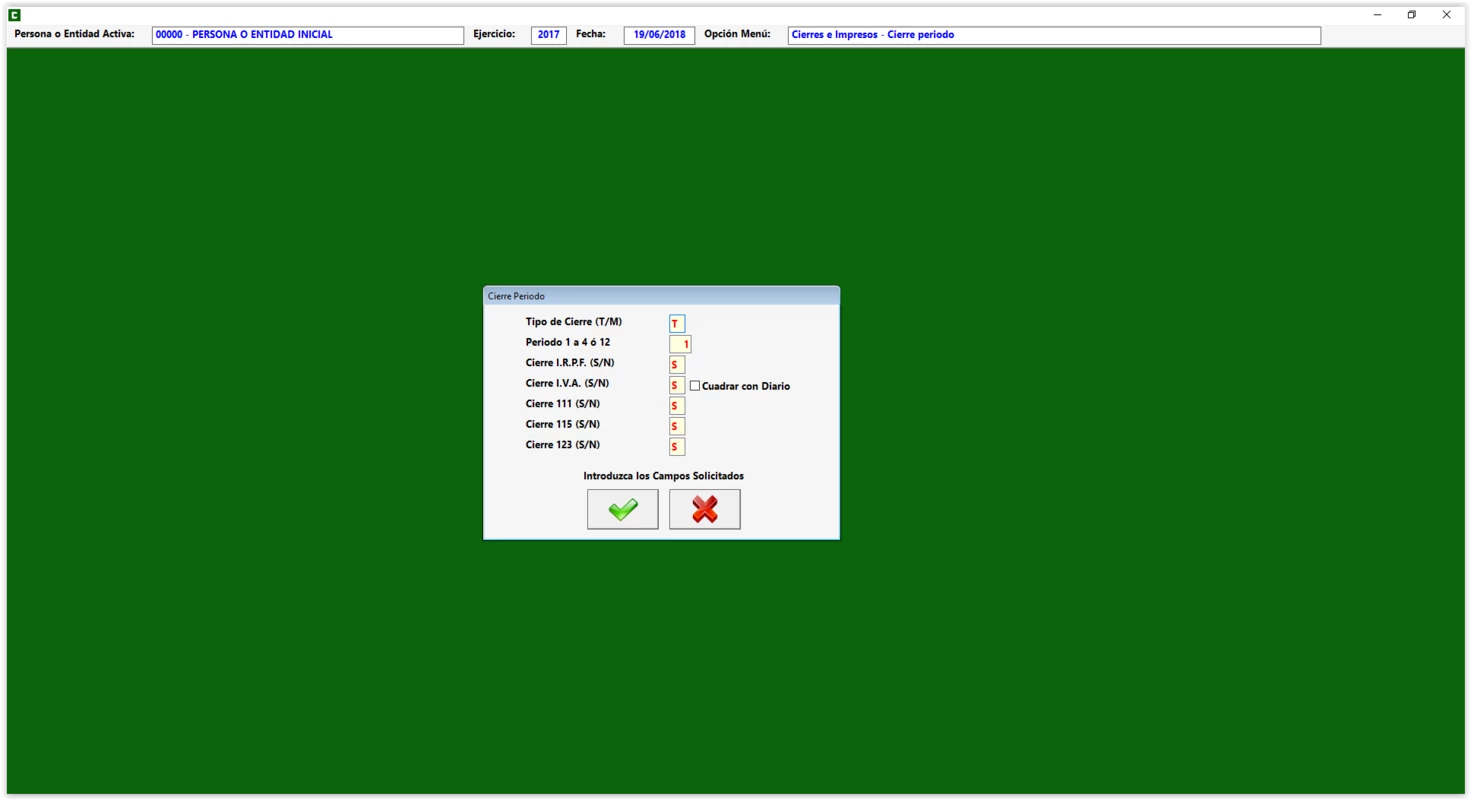
Task: Click the 'Persona o Entidad Activa:' label
Action: coord(74,34)
